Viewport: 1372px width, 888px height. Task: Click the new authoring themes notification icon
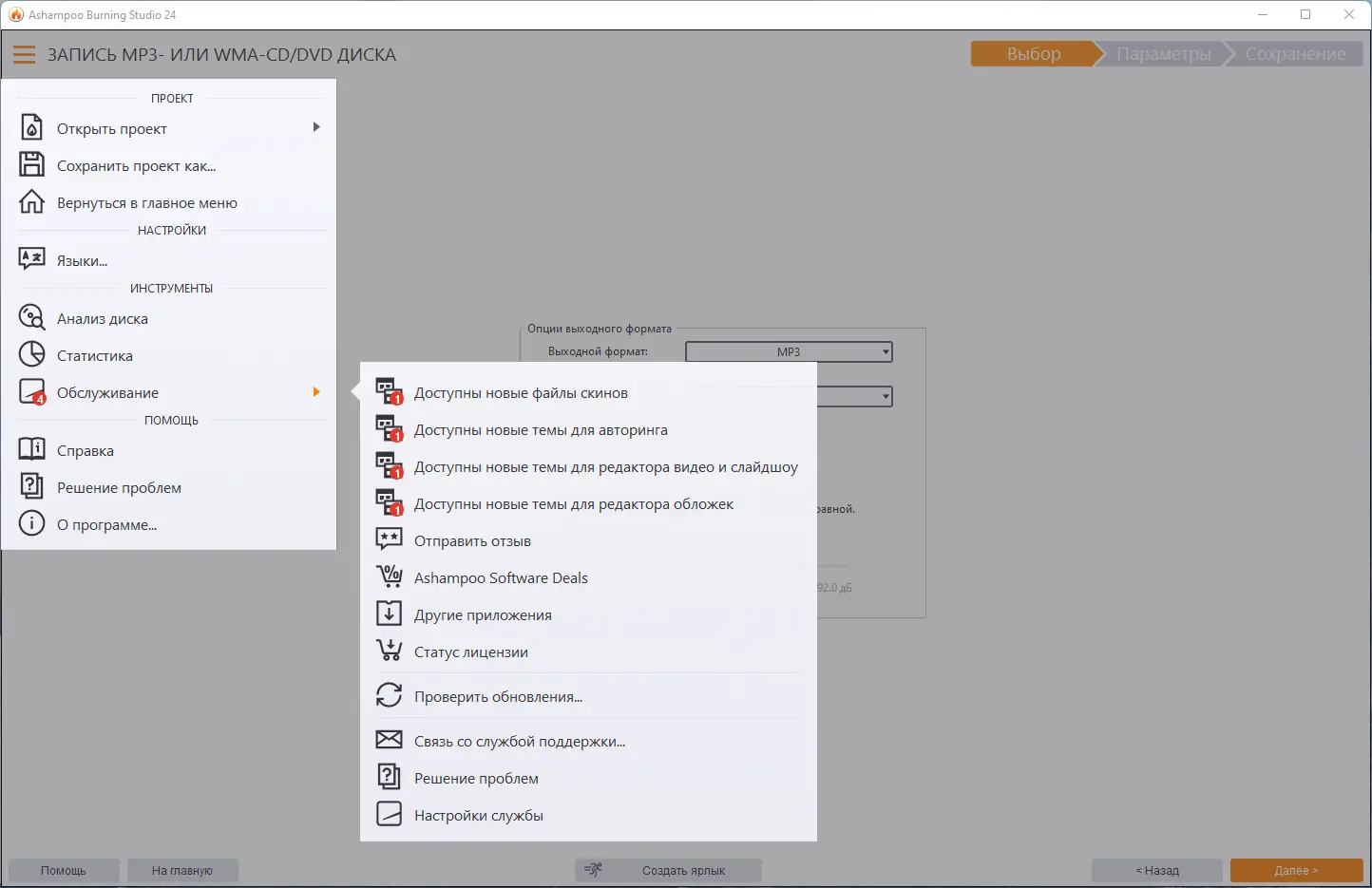pyautogui.click(x=390, y=429)
